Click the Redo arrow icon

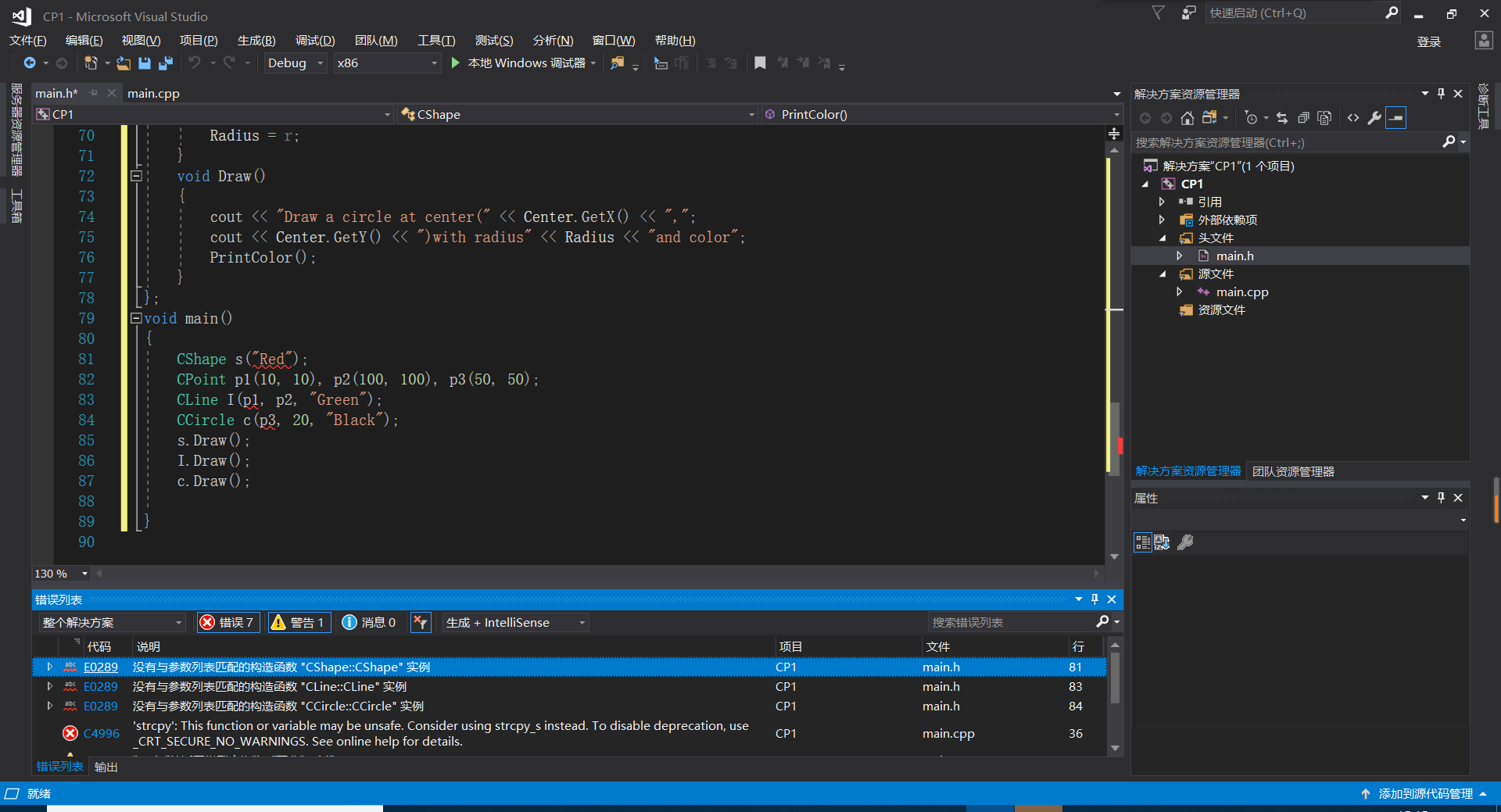coord(229,63)
